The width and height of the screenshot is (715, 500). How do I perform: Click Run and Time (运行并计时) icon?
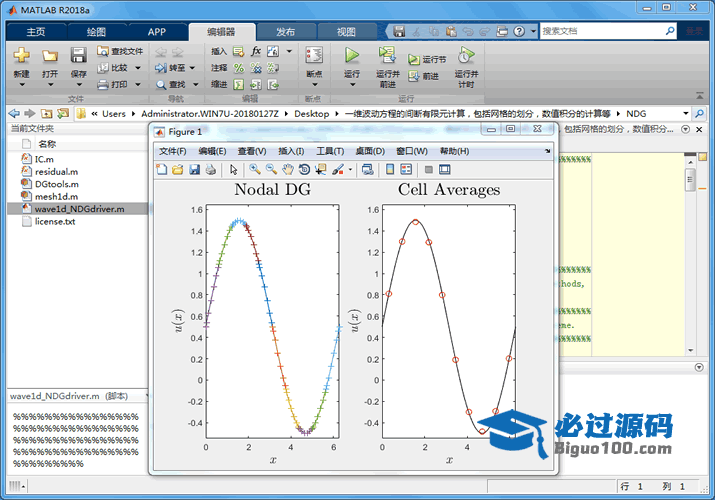pos(466,55)
